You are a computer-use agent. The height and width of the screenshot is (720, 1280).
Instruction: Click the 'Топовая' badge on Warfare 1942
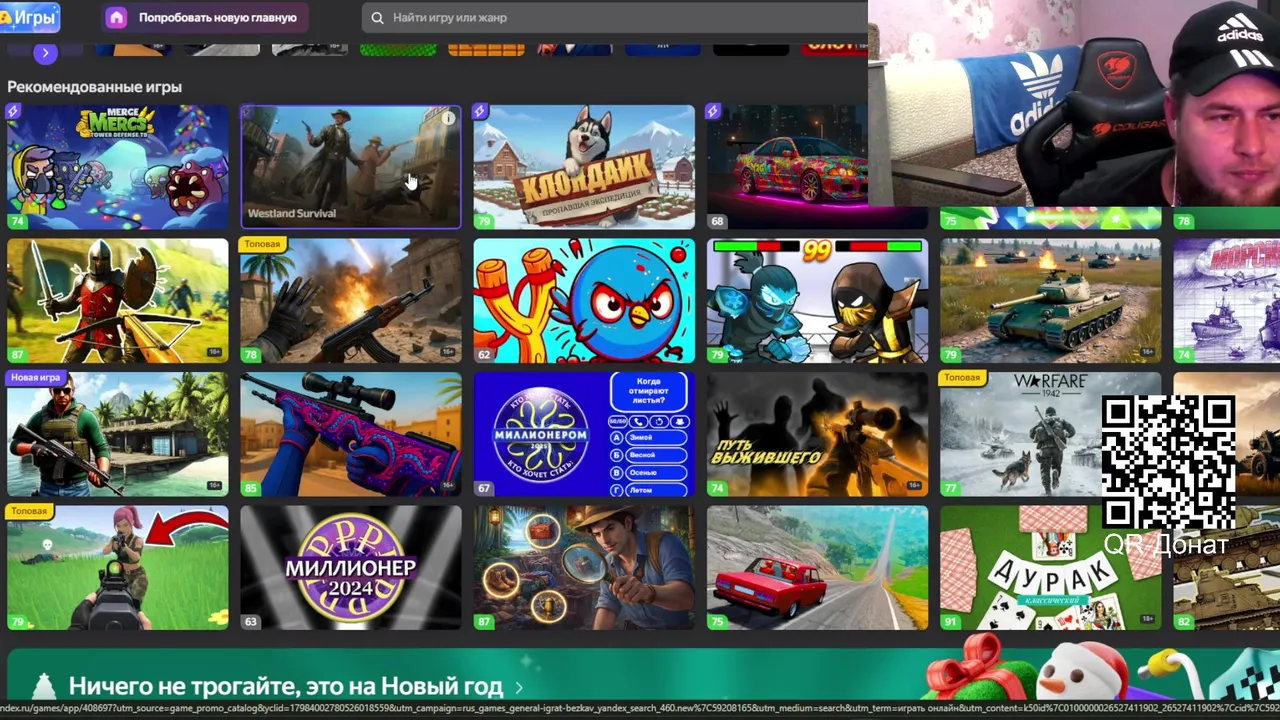[962, 378]
